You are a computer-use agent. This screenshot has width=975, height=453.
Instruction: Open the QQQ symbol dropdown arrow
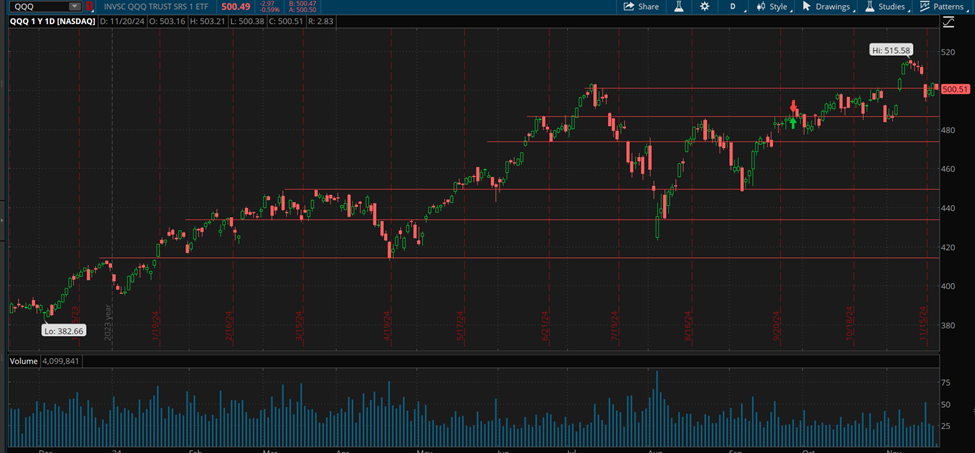pyautogui.click(x=74, y=6)
